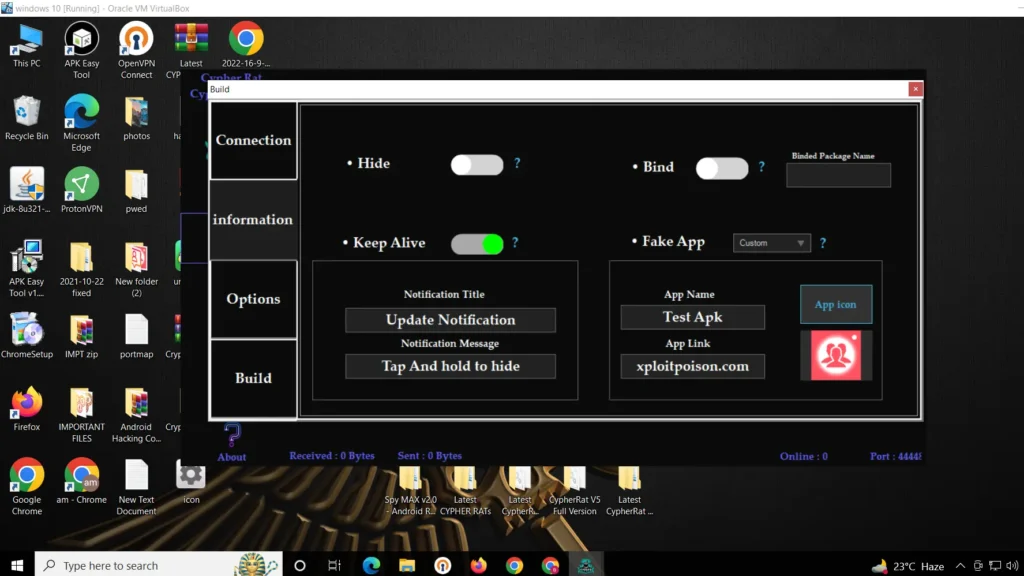Open the About question mark icon

coord(232,436)
